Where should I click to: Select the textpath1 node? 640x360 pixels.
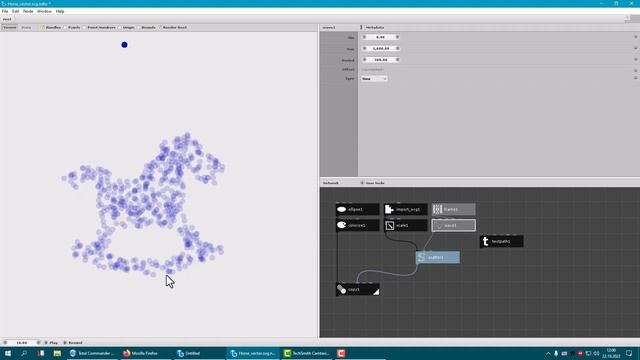tap(502, 241)
